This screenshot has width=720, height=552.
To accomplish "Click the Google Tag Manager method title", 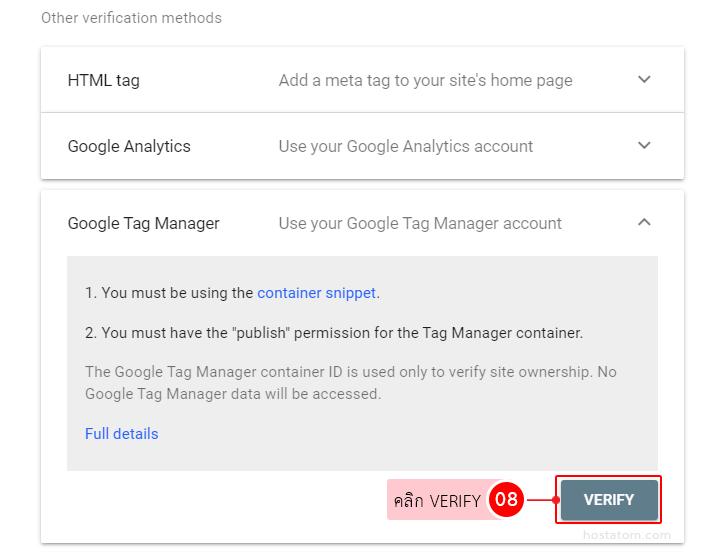I will [x=143, y=224].
